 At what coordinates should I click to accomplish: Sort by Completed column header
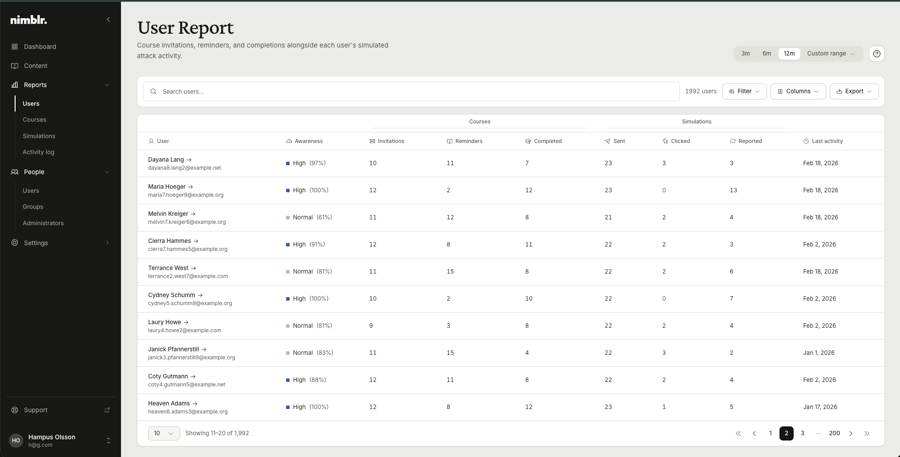point(544,141)
